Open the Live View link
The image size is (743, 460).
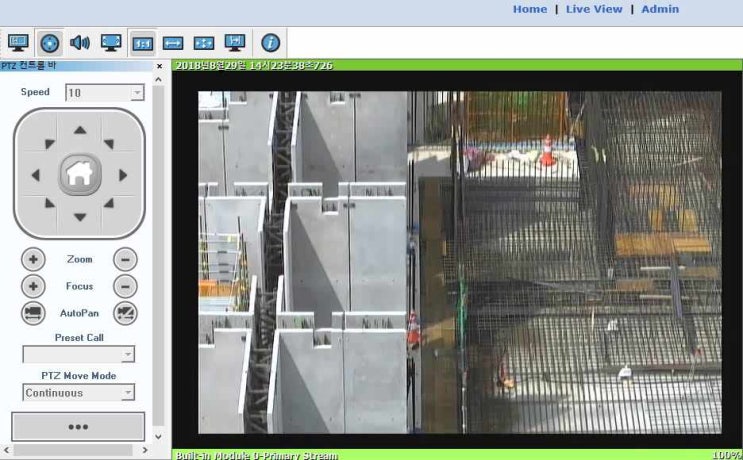[593, 9]
